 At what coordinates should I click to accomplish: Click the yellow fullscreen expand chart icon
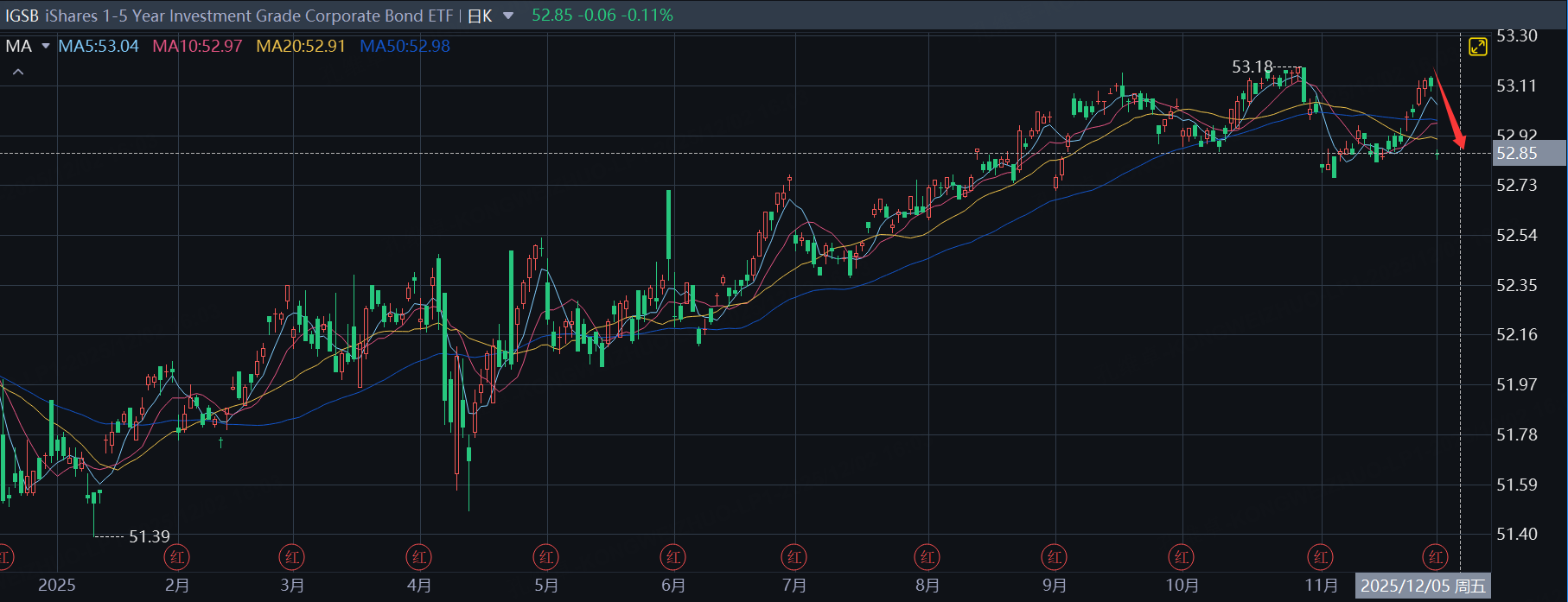pyautogui.click(x=1478, y=47)
